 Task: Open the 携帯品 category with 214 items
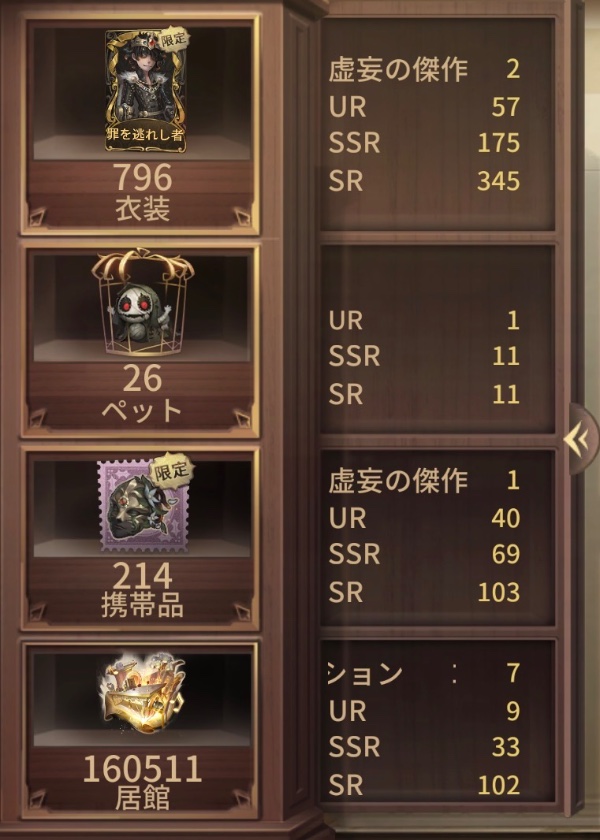click(141, 539)
